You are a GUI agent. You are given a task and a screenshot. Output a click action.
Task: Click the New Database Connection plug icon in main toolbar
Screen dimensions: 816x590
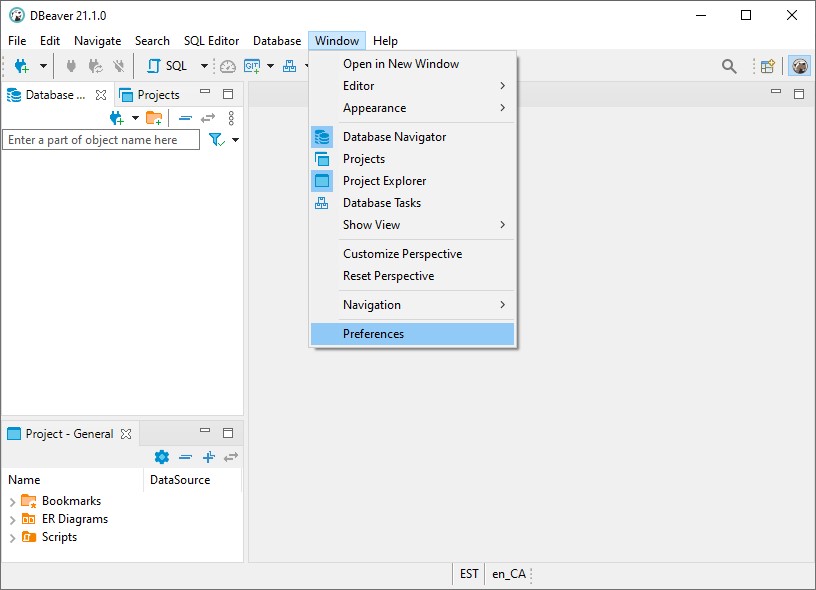21,66
